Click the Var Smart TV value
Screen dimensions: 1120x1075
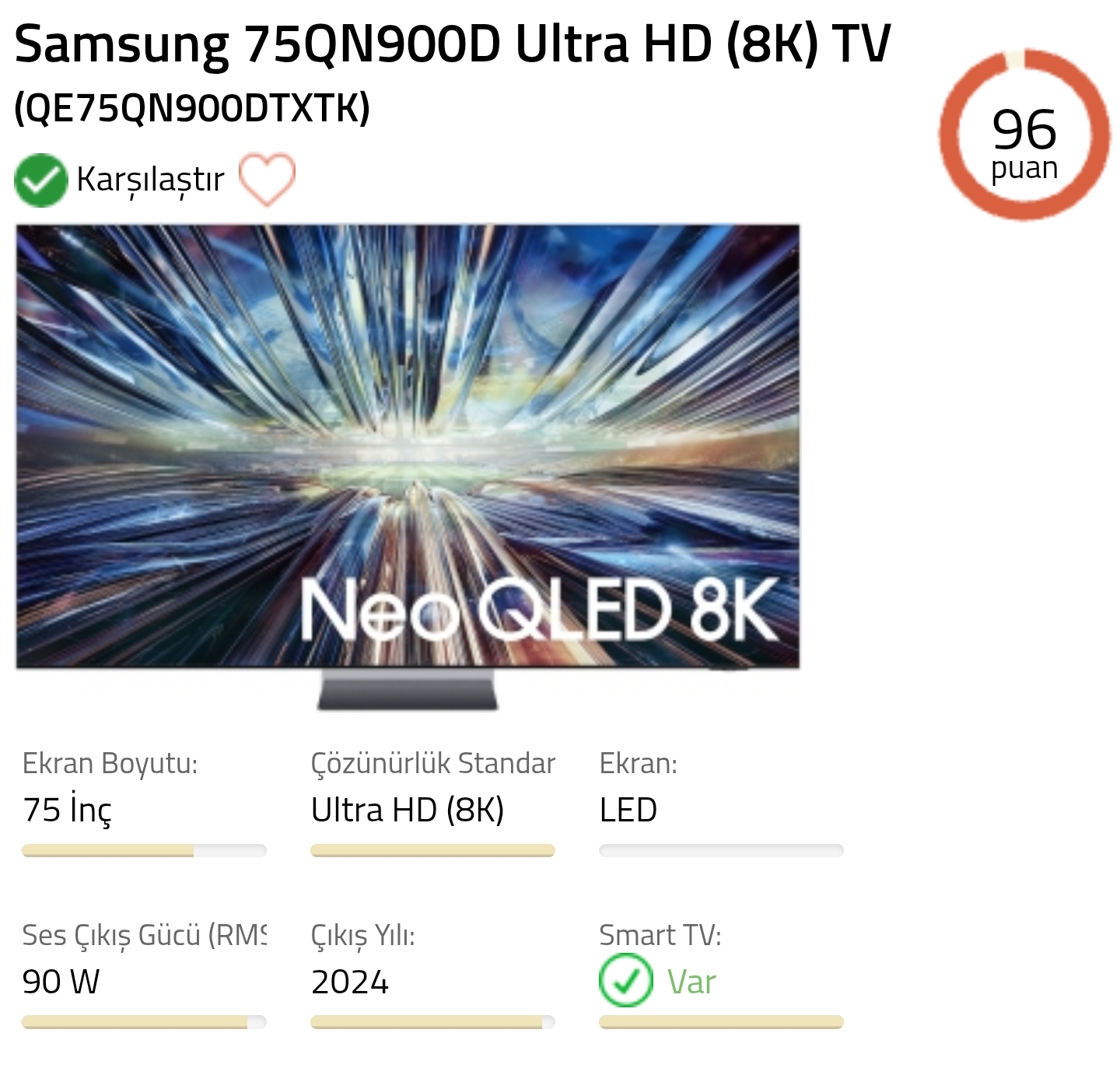click(691, 982)
